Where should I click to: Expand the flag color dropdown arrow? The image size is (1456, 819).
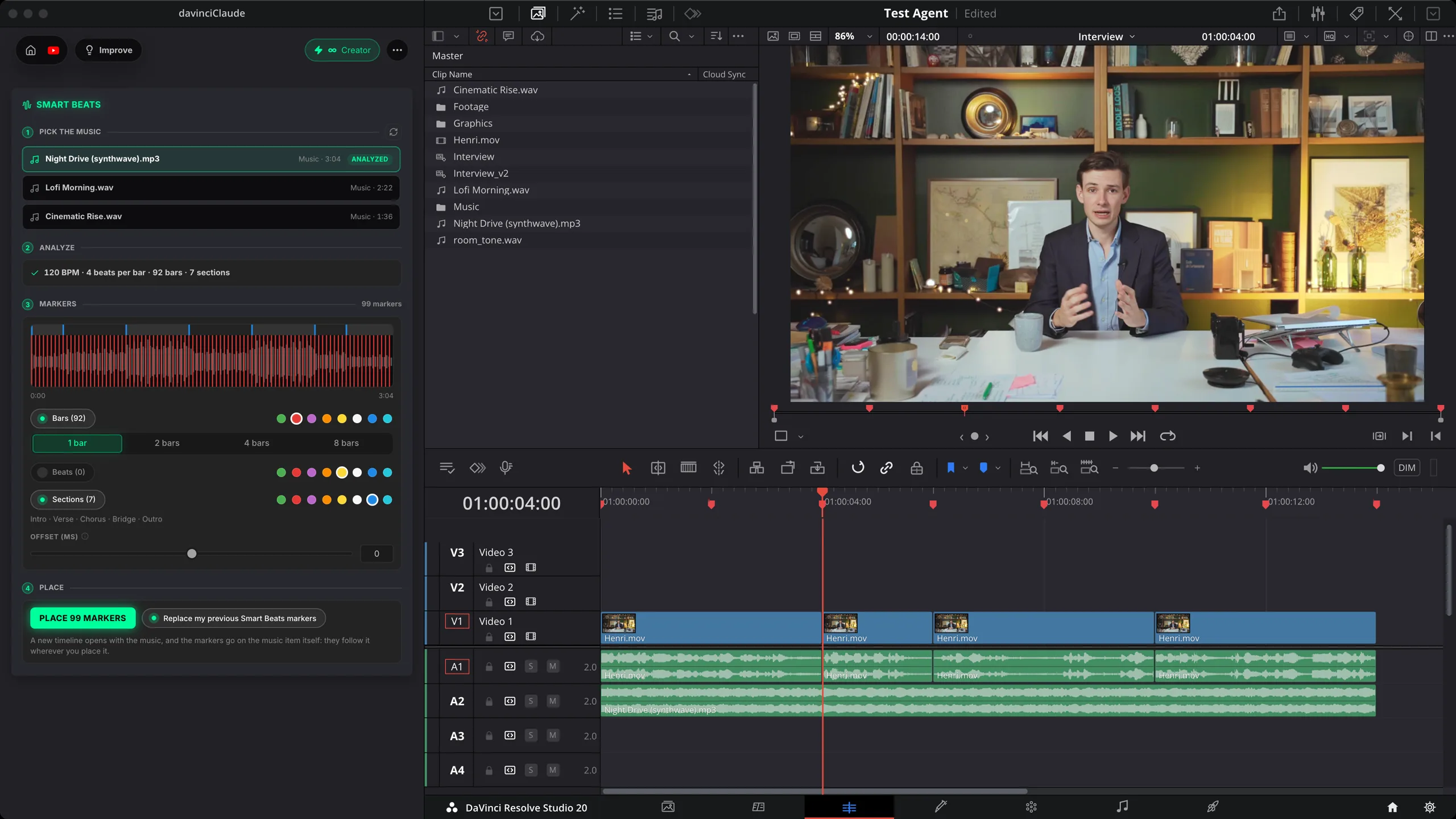pyautogui.click(x=965, y=468)
